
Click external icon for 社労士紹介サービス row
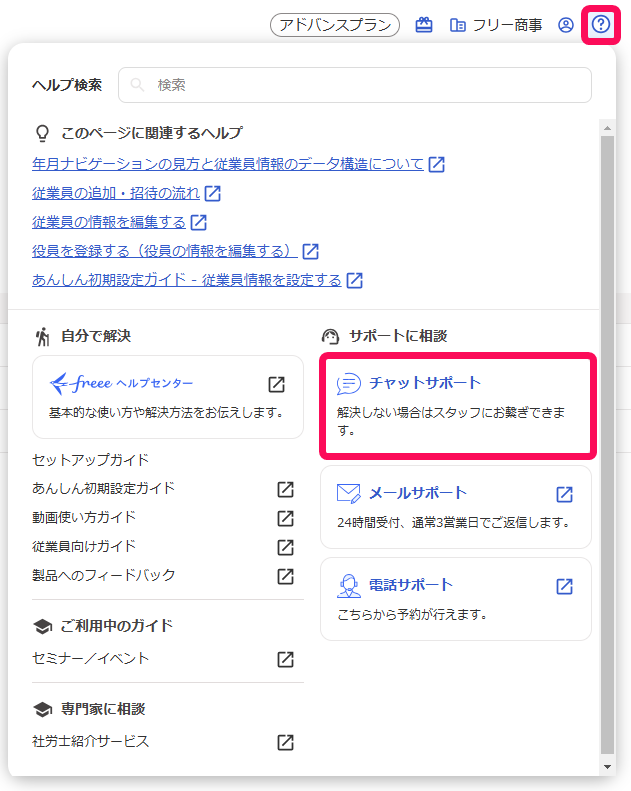(285, 743)
